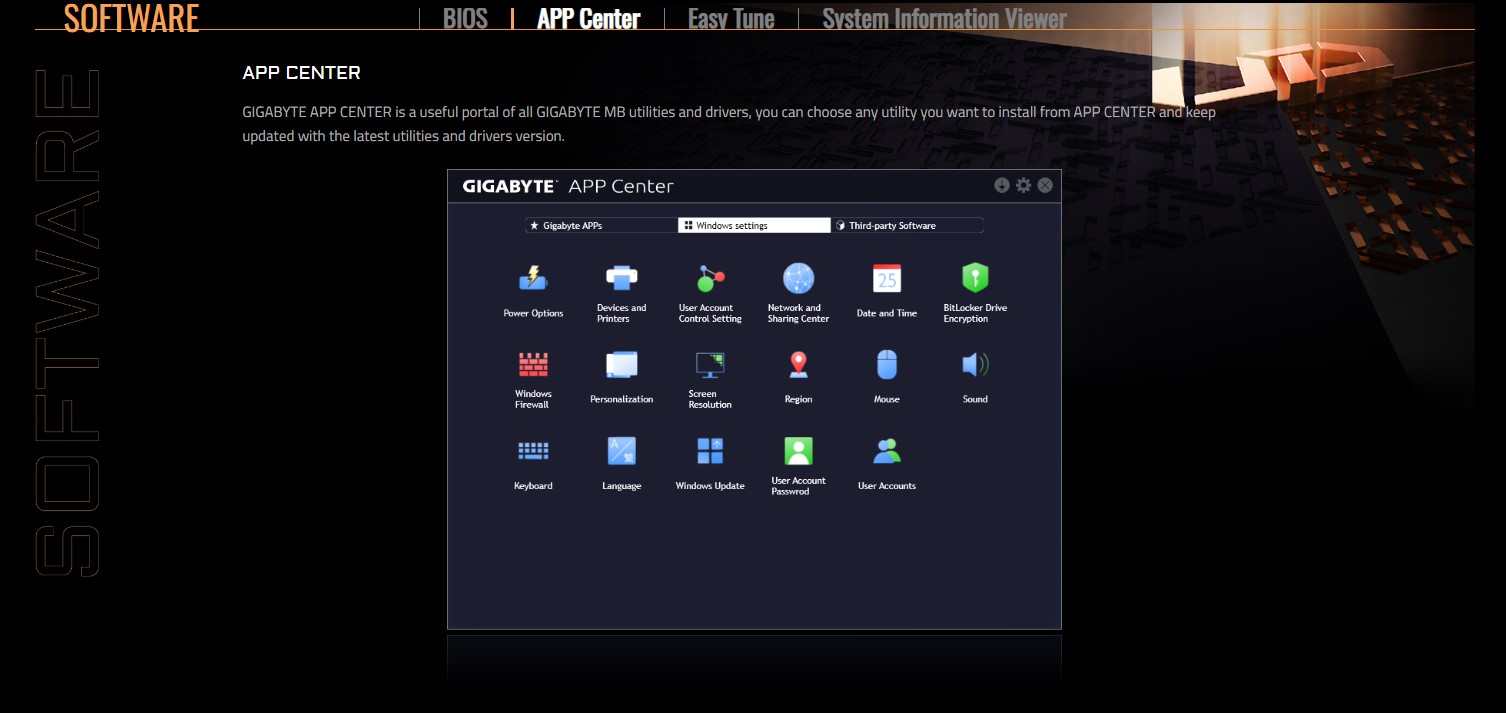Close the APP Center window

[1045, 185]
